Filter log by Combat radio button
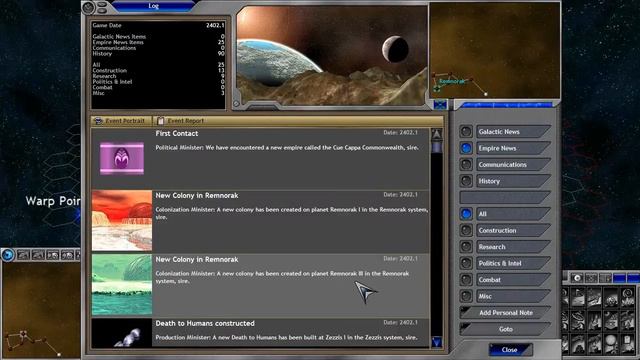Image resolution: width=640 pixels, height=360 pixels. pyautogui.click(x=465, y=280)
